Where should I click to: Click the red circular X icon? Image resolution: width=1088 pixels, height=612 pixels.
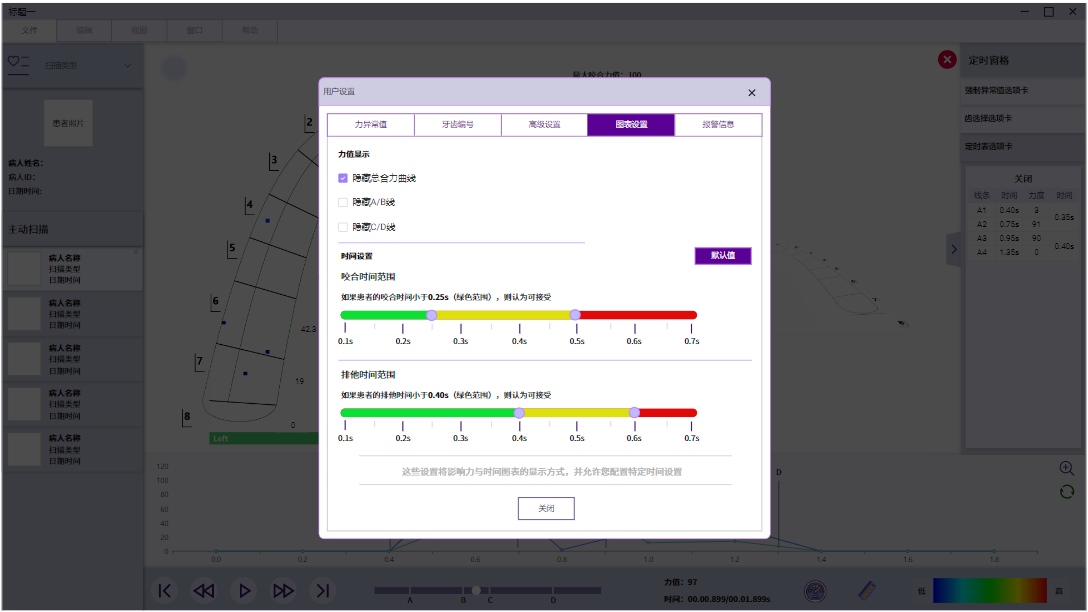pyautogui.click(x=946, y=60)
